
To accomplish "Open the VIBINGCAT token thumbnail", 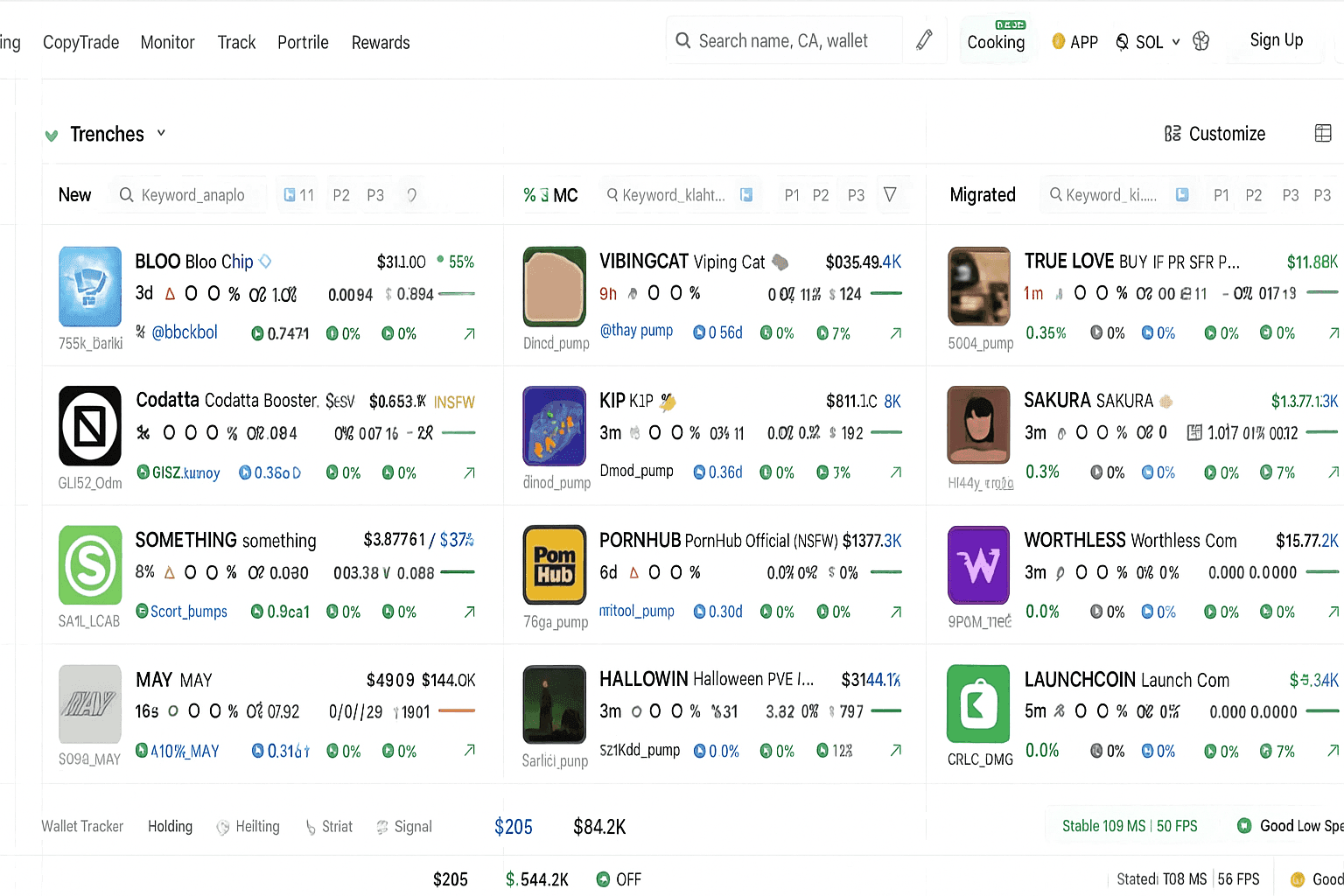I will tap(555, 286).
